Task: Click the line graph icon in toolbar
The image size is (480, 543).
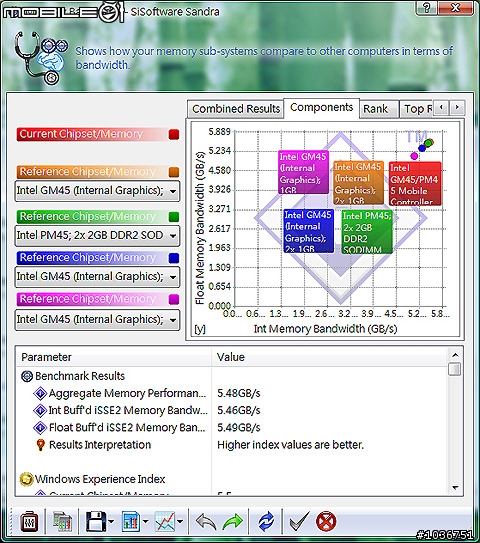Action: (x=165, y=521)
